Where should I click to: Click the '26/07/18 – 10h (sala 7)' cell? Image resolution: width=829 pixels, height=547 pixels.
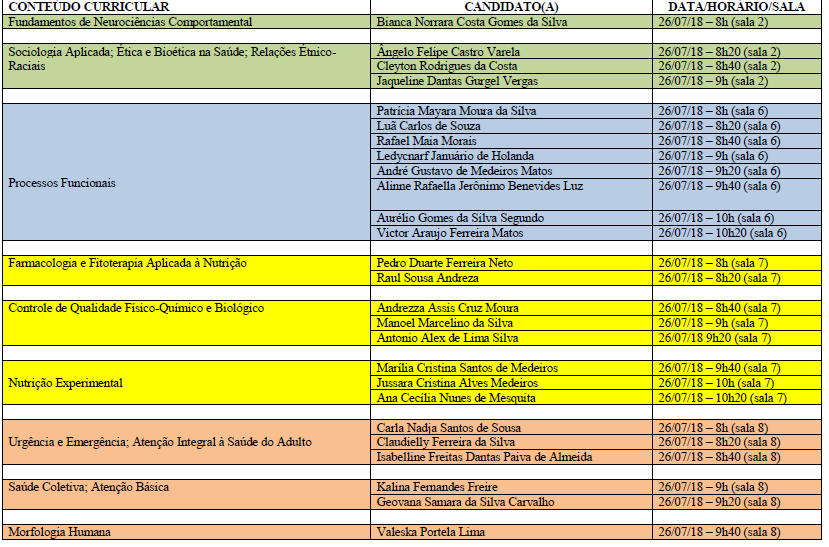click(737, 383)
